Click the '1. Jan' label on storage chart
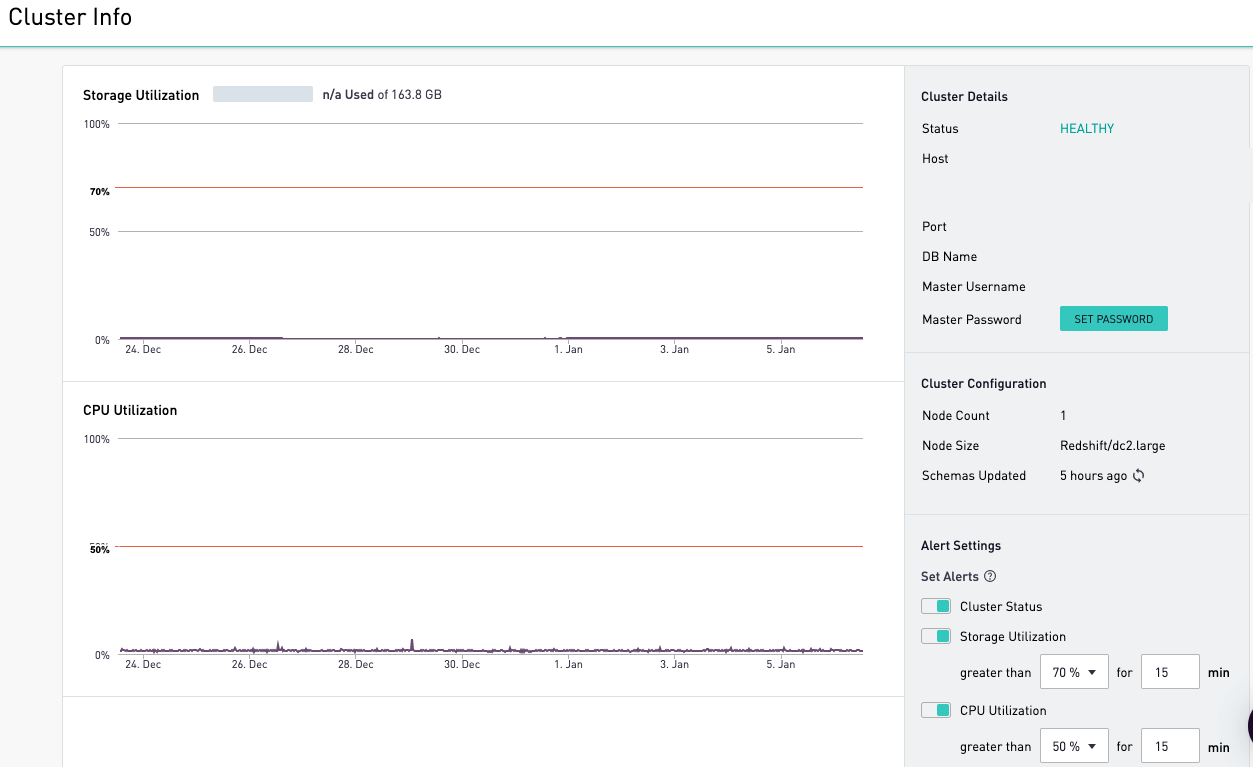This screenshot has height=767, width=1253. pos(568,350)
